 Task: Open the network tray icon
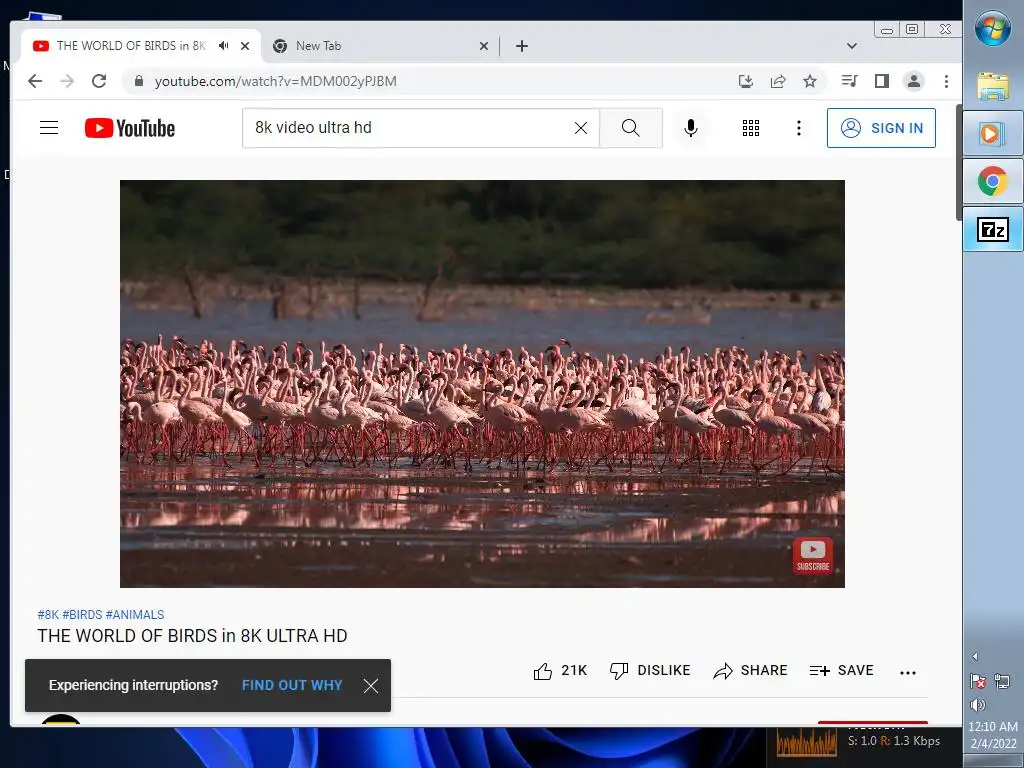click(1002, 681)
